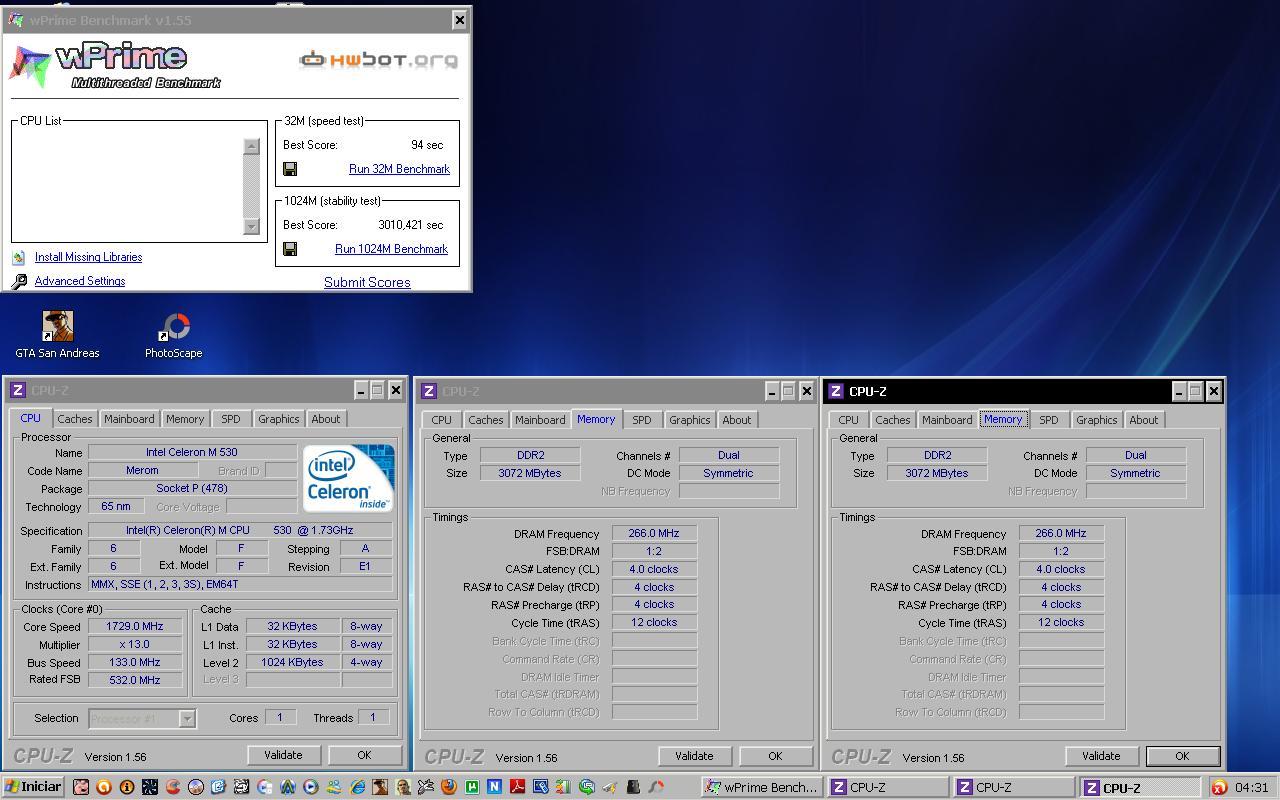
Task: Open the Iniciar start menu
Action: coord(33,787)
